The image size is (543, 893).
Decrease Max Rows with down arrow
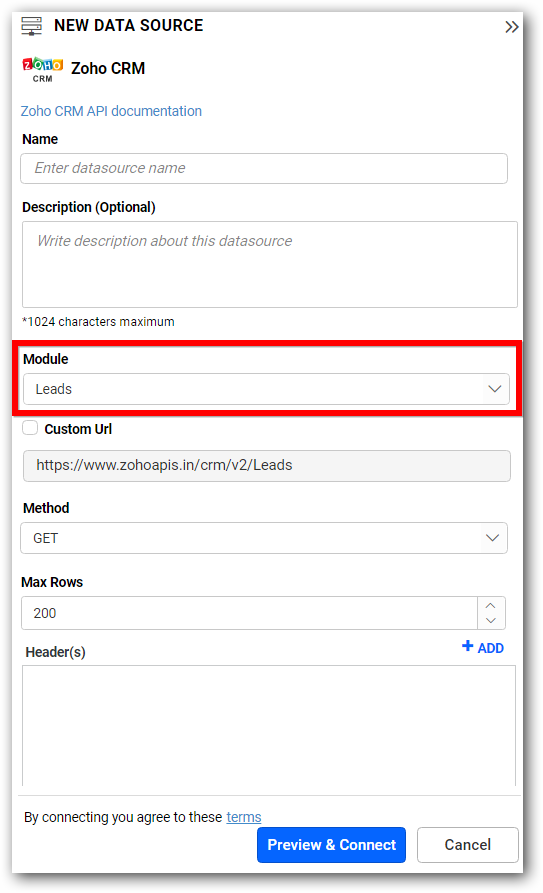click(x=491, y=621)
